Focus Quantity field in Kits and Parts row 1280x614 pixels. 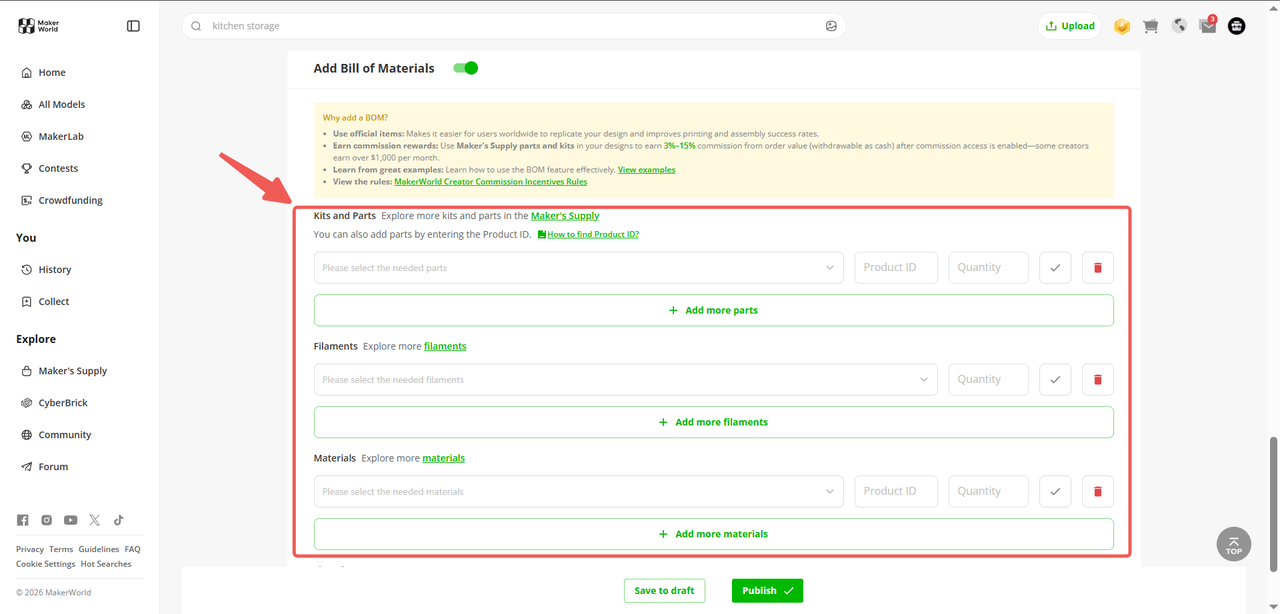(x=989, y=268)
